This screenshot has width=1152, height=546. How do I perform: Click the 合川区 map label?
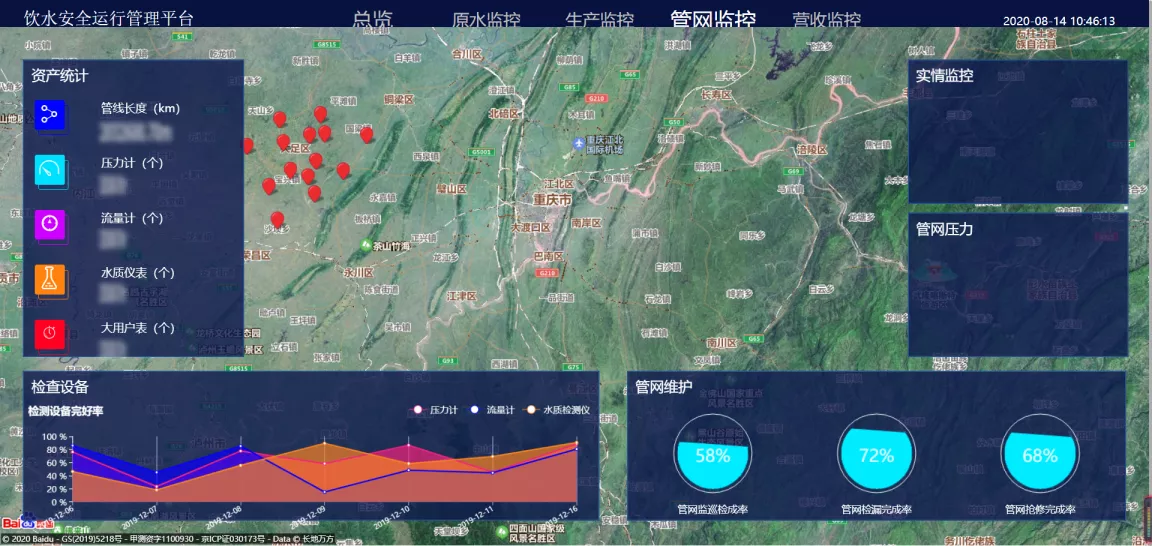coord(467,54)
